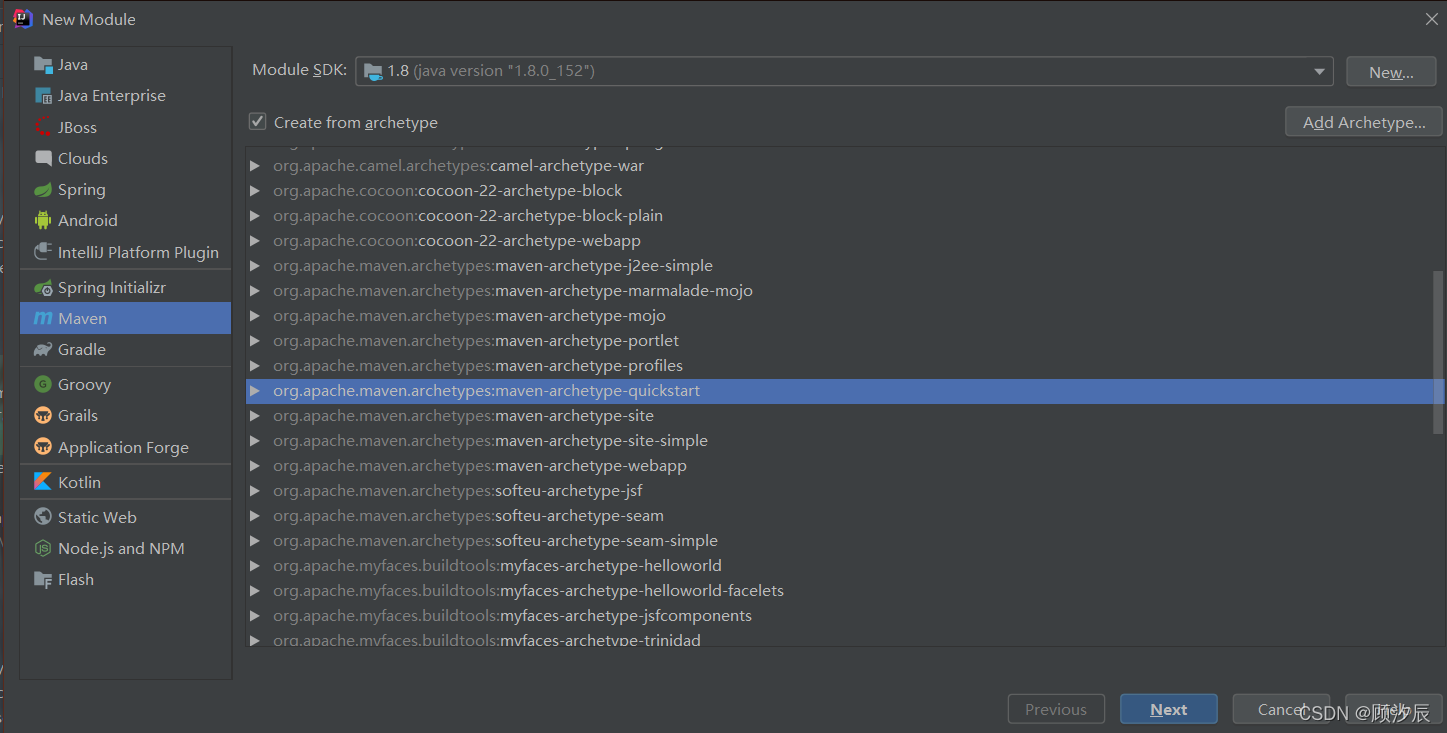
Task: Select Node.js and NPM module type
Action: tap(125, 548)
